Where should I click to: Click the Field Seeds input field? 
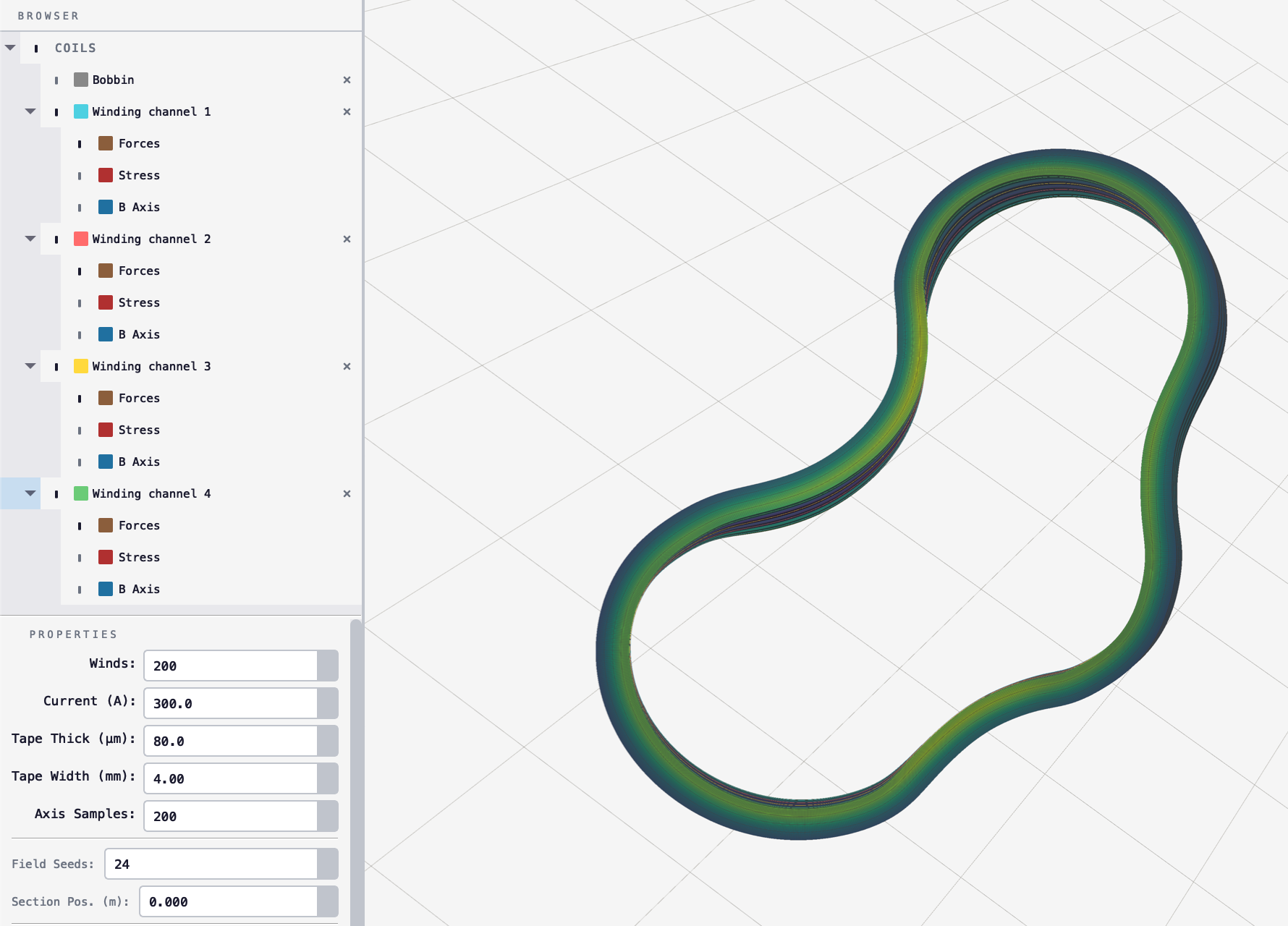point(211,864)
